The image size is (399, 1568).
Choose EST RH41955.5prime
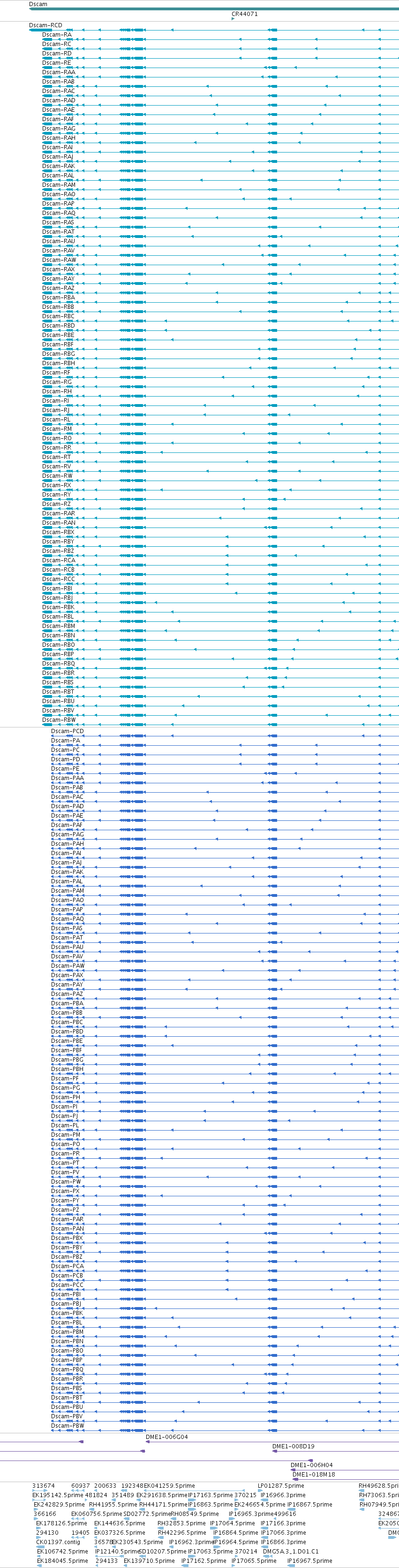click(x=113, y=1504)
